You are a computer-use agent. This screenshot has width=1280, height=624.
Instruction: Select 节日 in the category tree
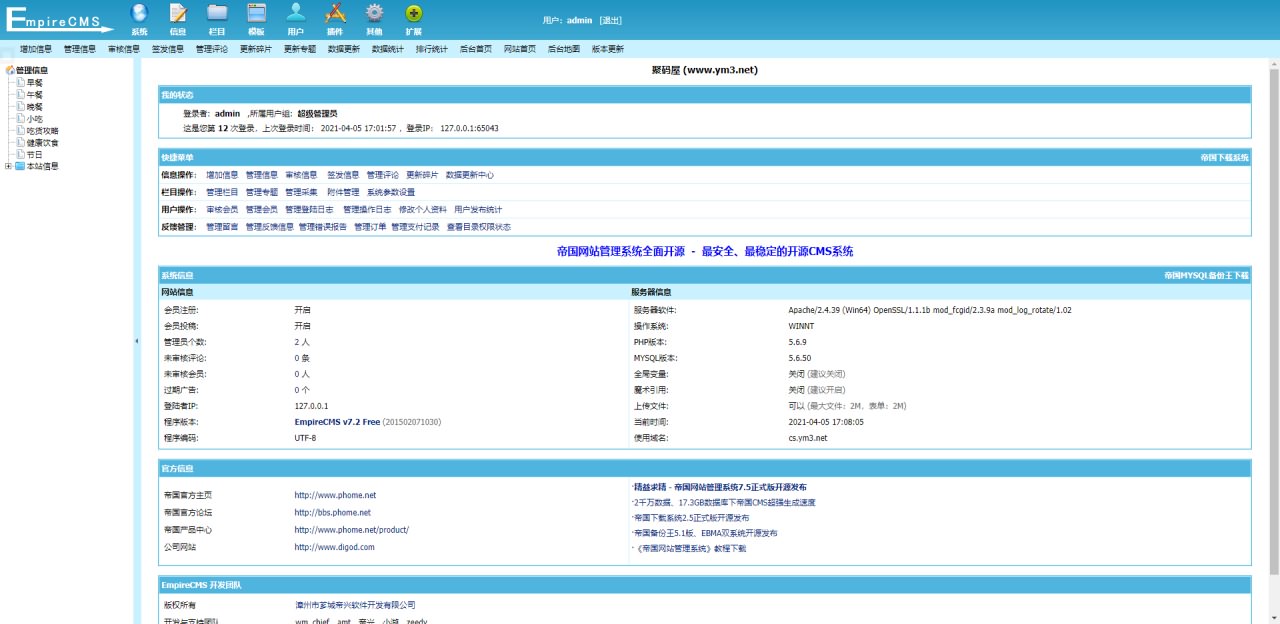[35, 154]
